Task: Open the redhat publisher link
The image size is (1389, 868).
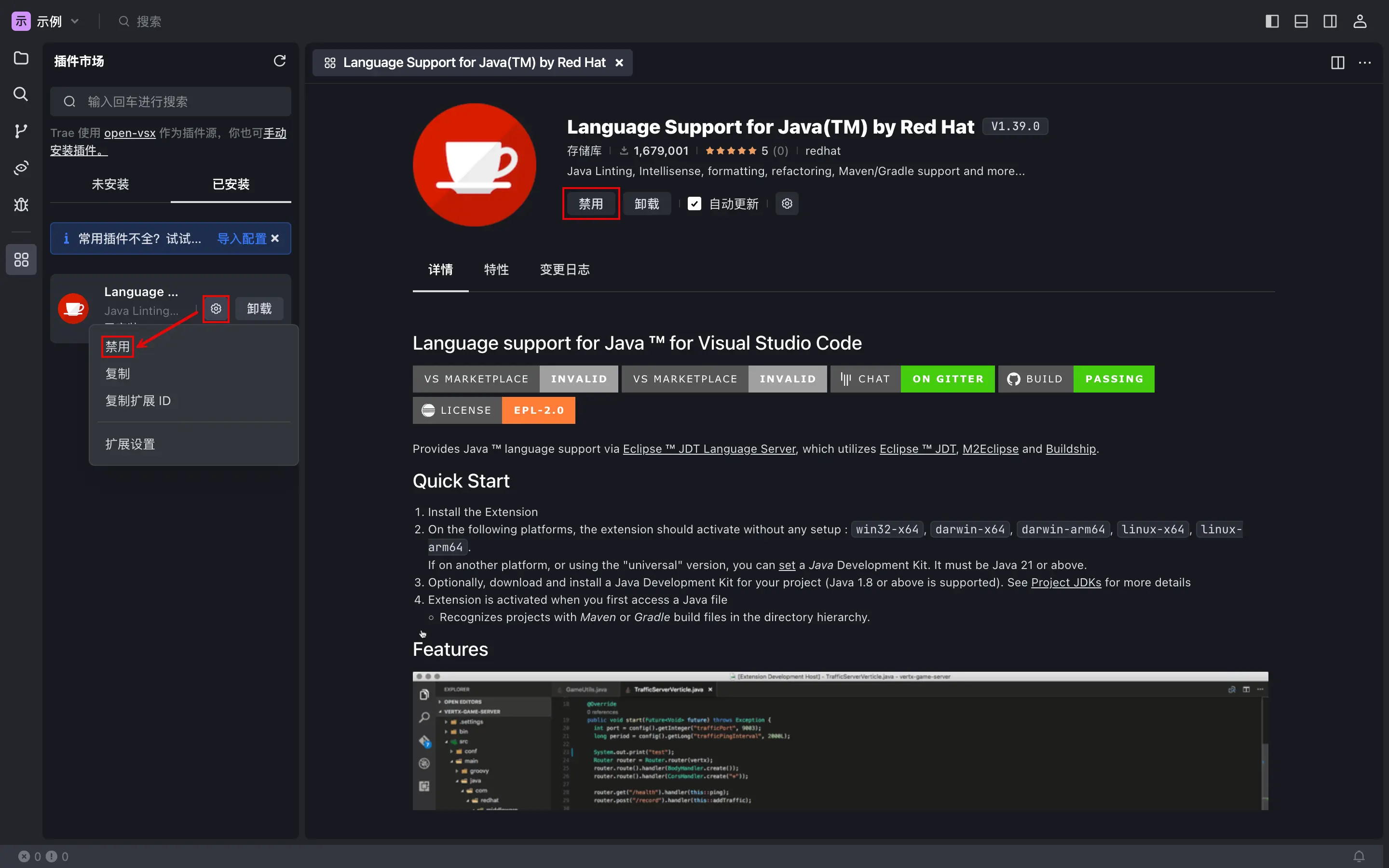Action: tap(822, 151)
